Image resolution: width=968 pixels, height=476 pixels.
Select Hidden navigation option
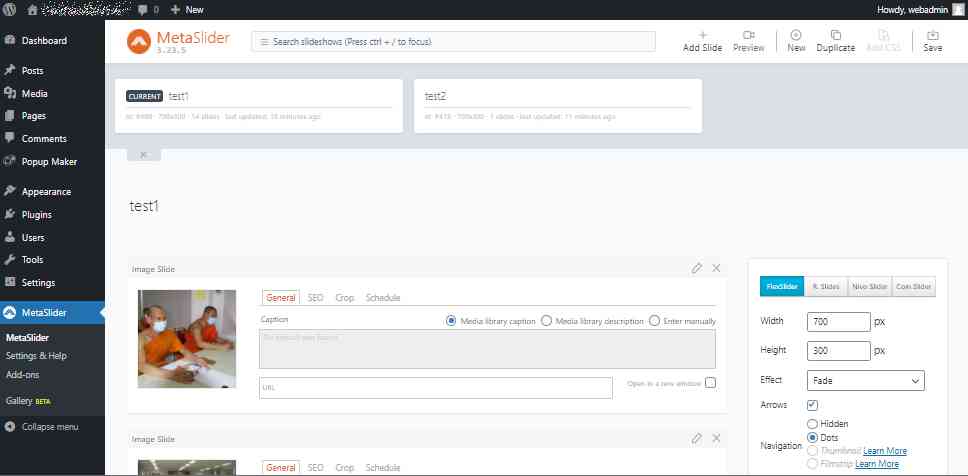pyautogui.click(x=812, y=424)
